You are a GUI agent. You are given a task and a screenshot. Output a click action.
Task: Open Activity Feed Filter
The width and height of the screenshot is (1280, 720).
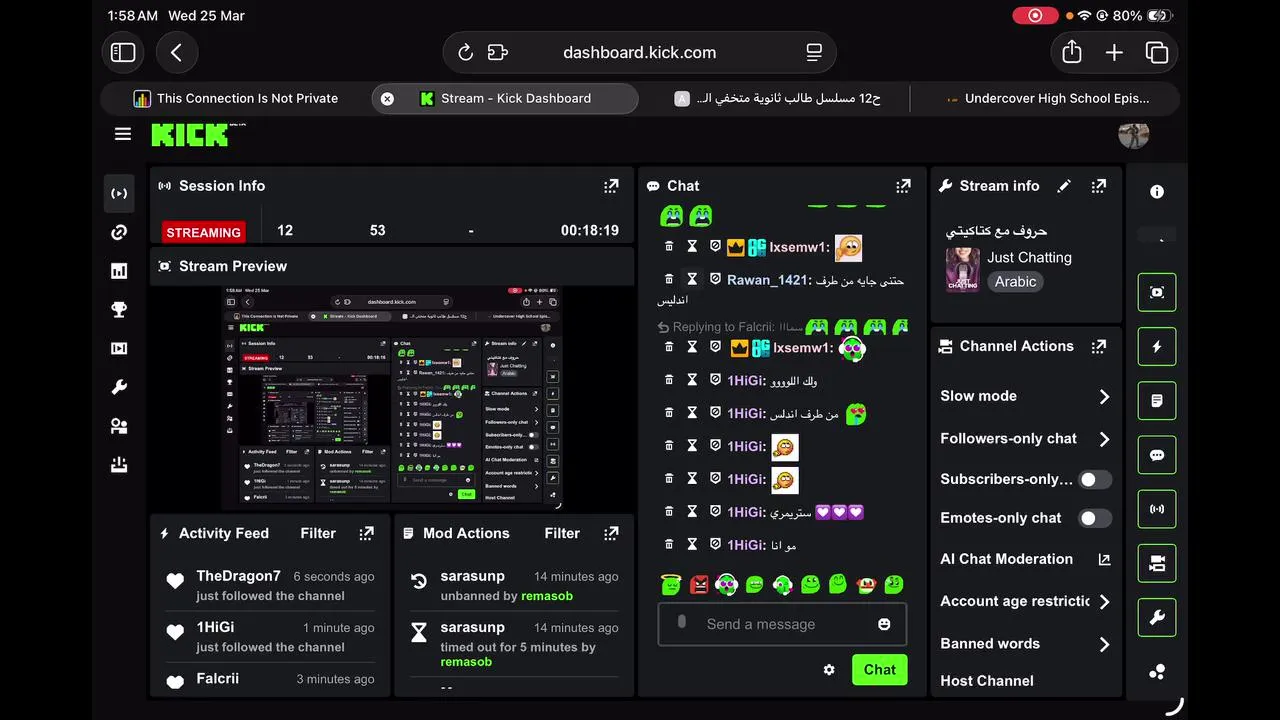click(318, 533)
